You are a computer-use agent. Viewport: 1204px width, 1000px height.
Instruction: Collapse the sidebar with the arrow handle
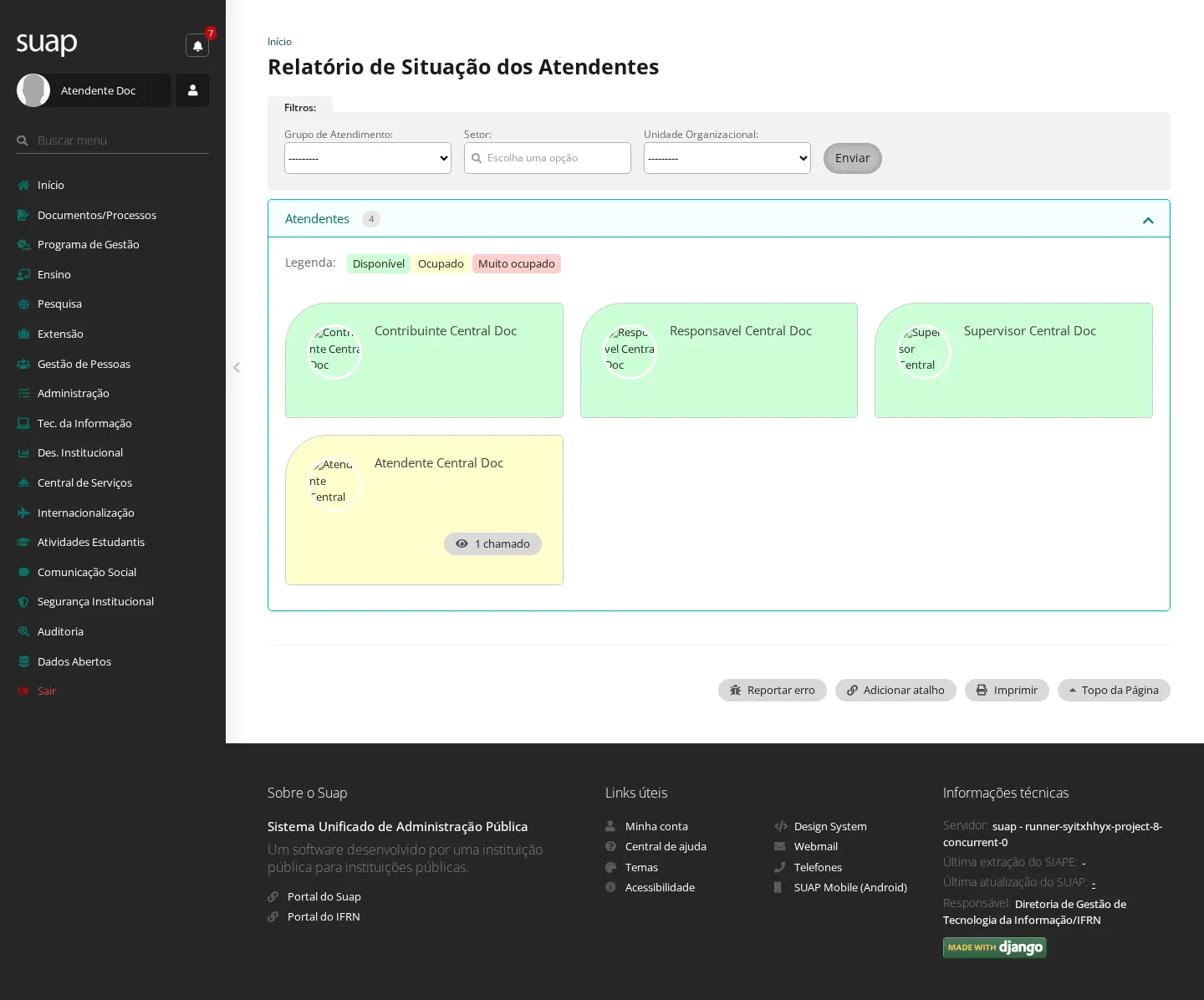(x=237, y=367)
